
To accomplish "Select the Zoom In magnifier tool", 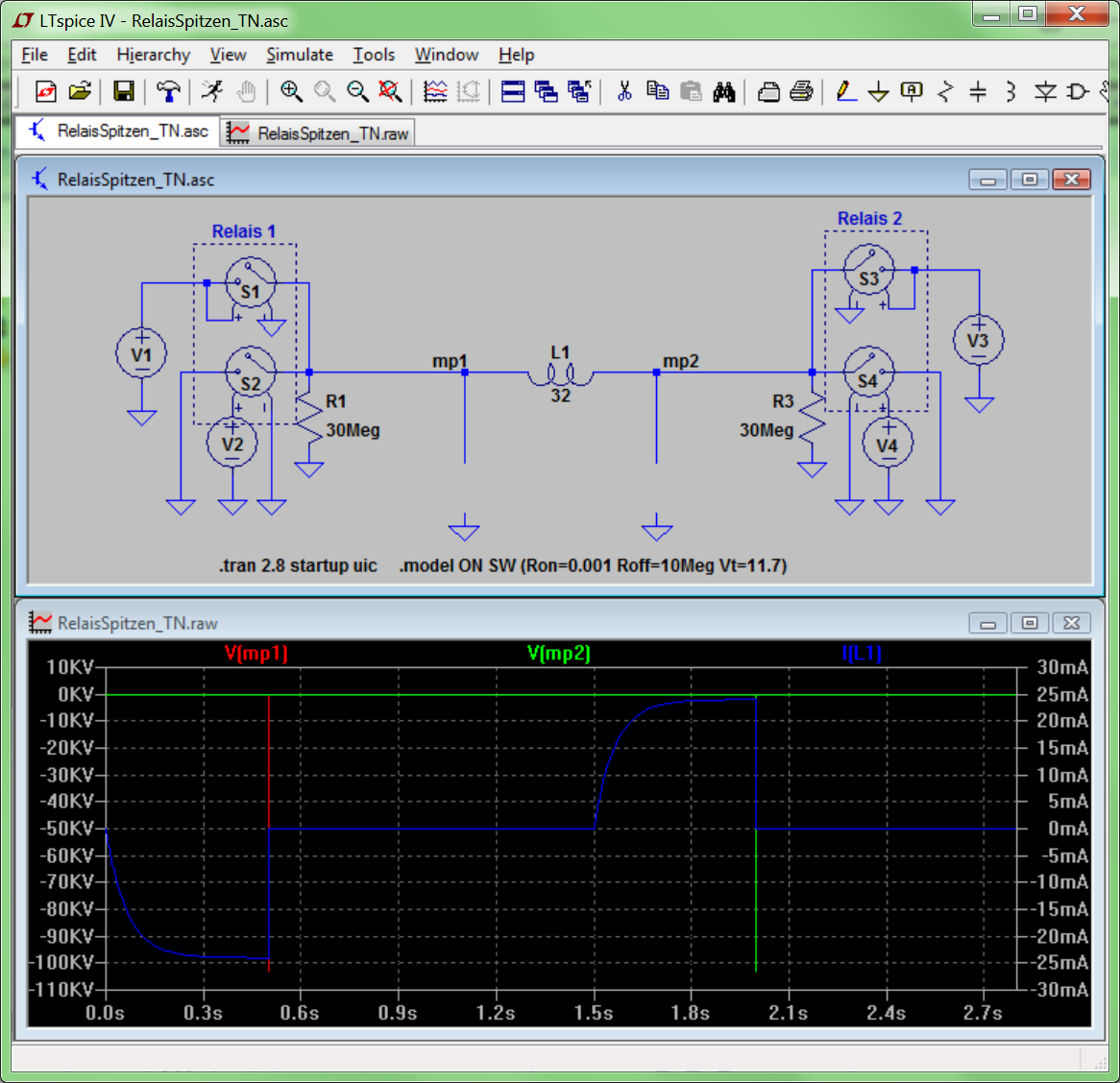I will click(x=291, y=91).
